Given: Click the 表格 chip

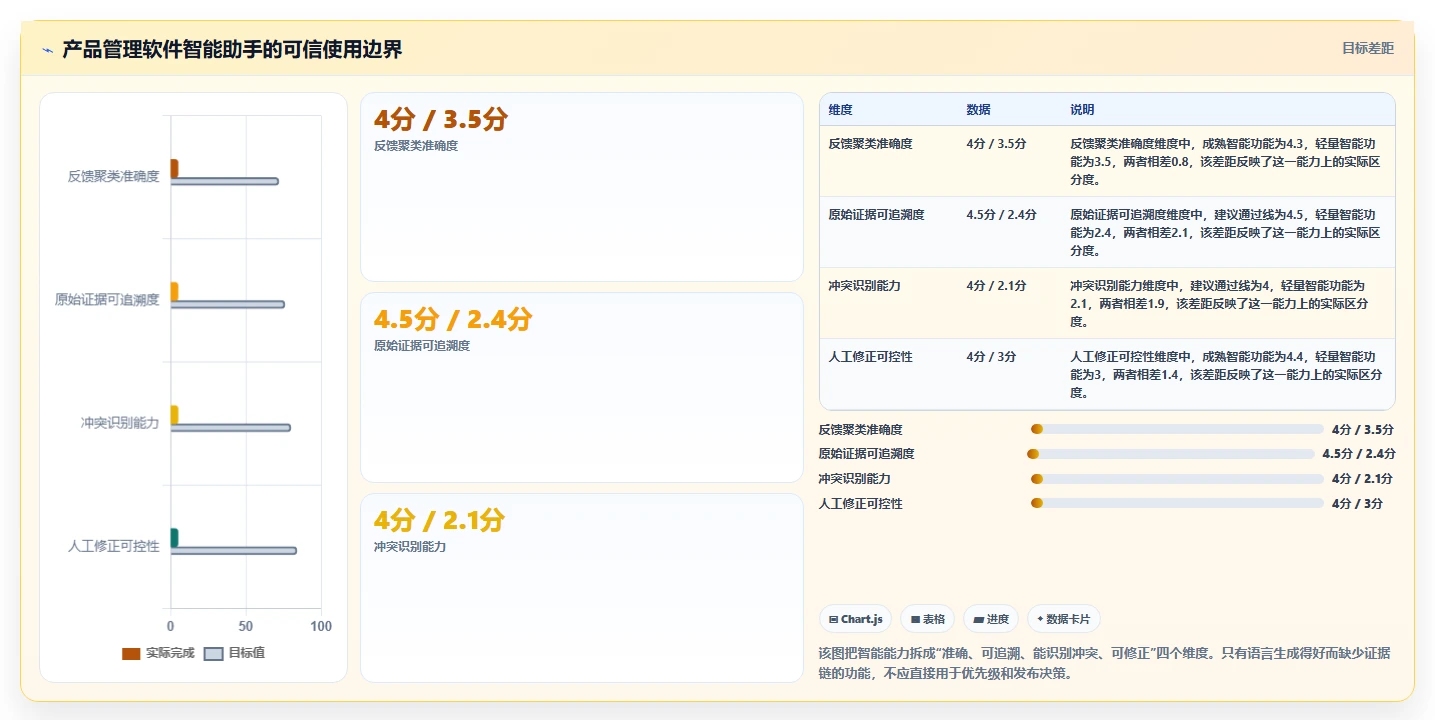Looking at the screenshot, I should (x=928, y=619).
